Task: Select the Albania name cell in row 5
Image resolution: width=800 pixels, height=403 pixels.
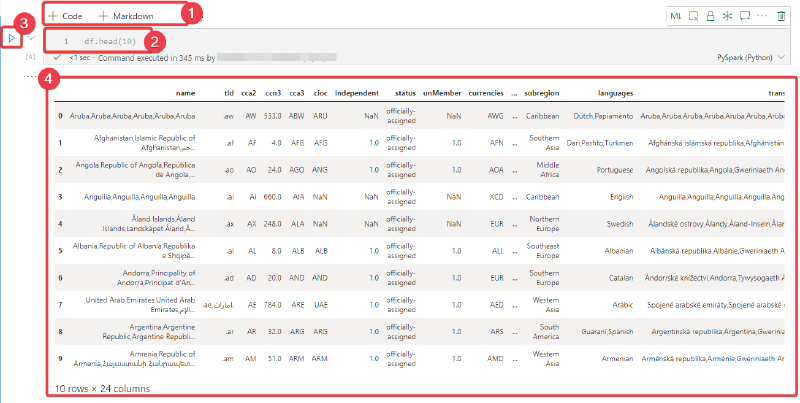Action: (x=134, y=251)
